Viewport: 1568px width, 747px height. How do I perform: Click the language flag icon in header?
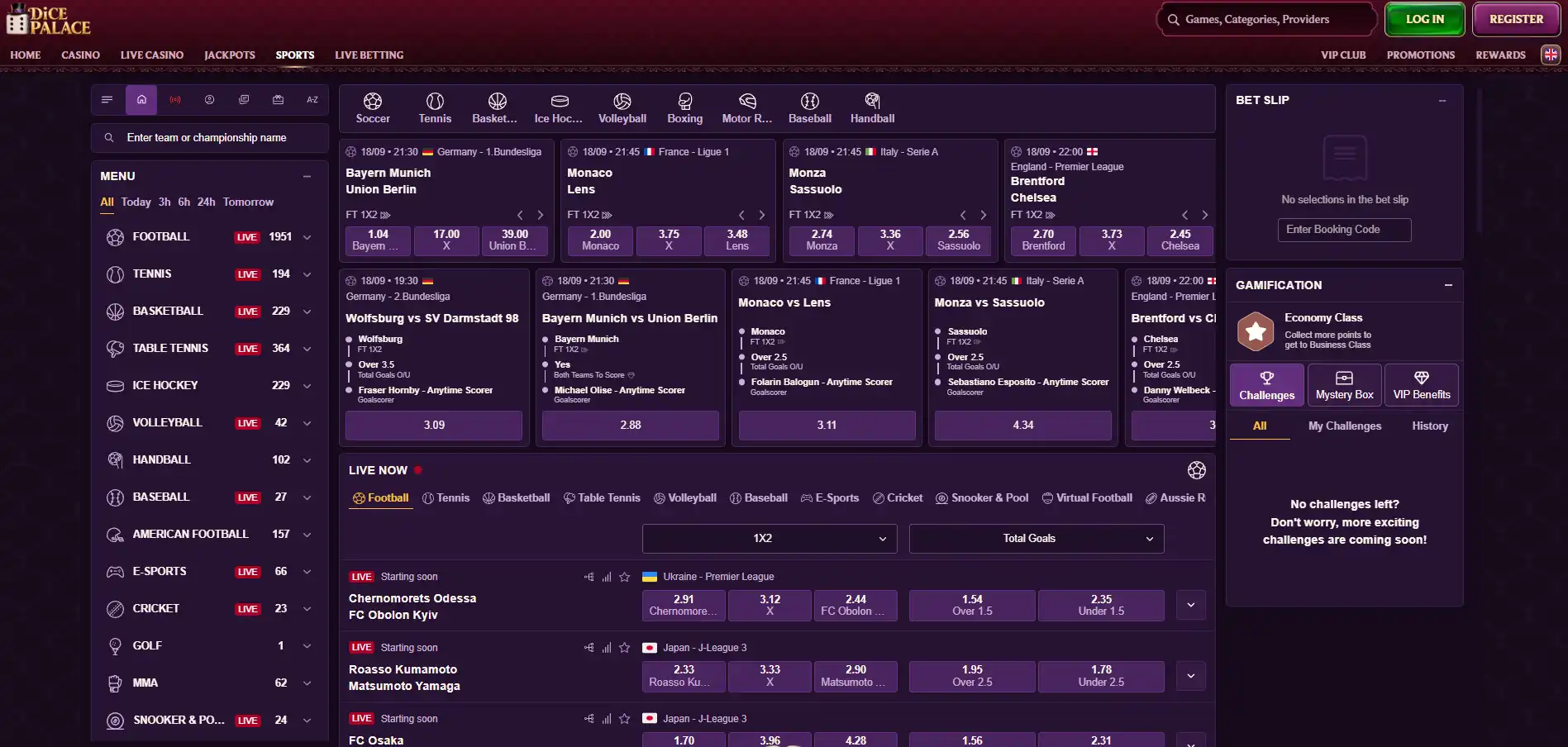click(x=1551, y=55)
